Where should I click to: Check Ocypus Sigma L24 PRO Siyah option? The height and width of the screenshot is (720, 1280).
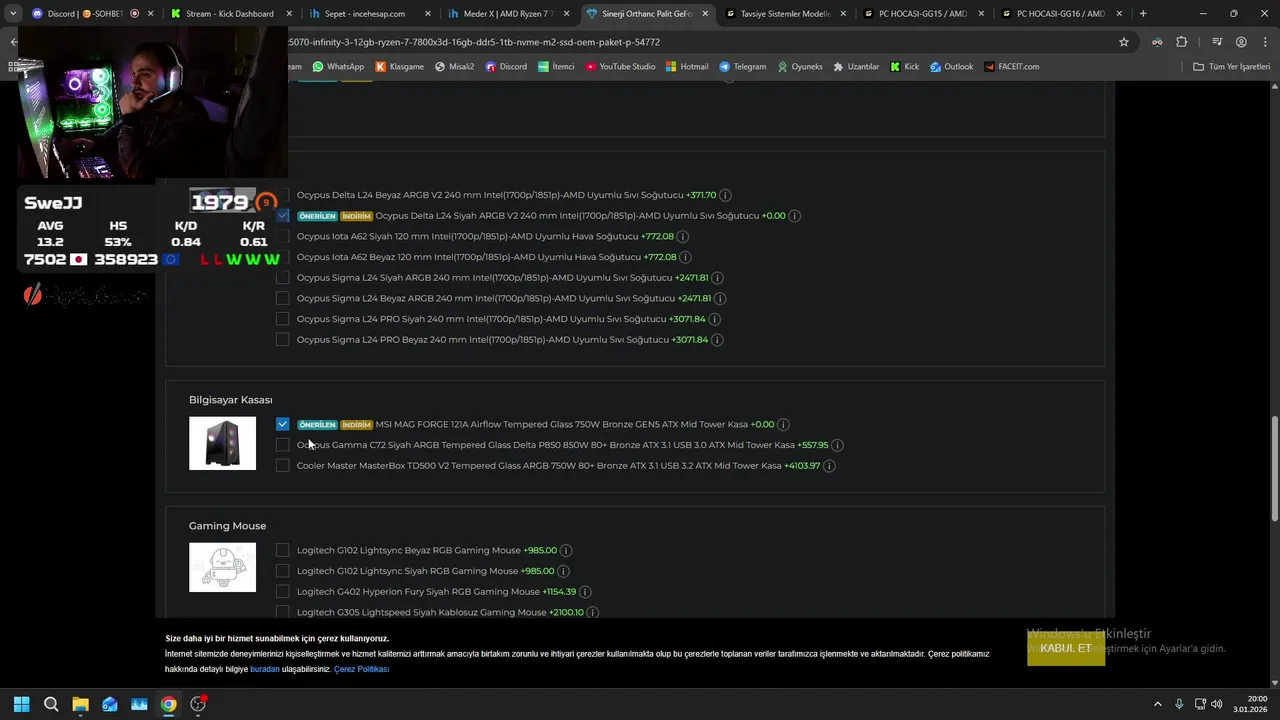pos(283,319)
